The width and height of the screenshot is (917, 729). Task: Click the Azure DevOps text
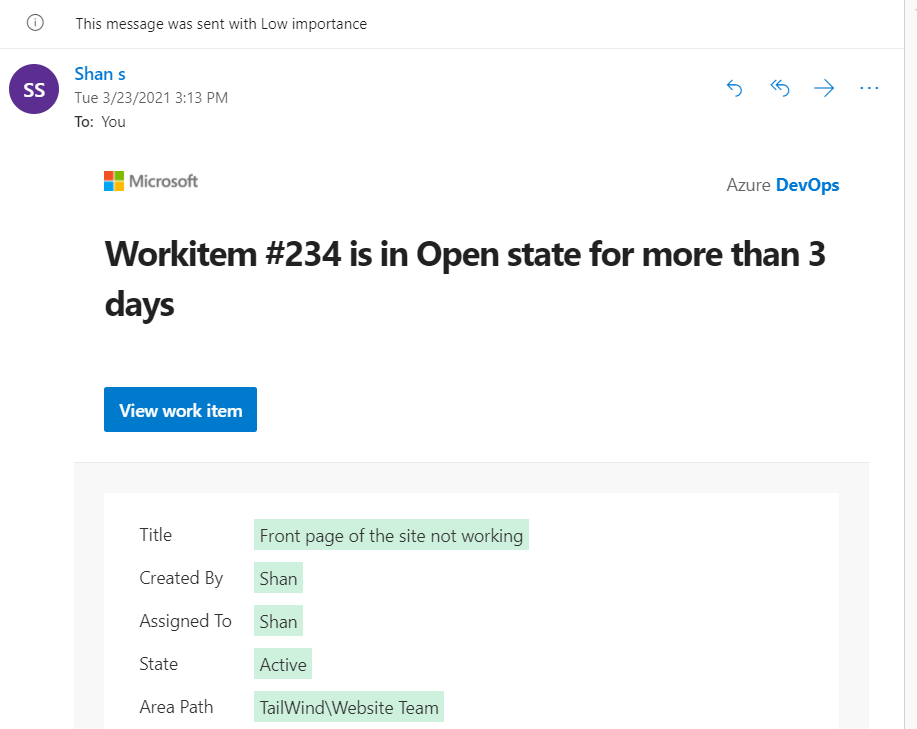tap(782, 185)
